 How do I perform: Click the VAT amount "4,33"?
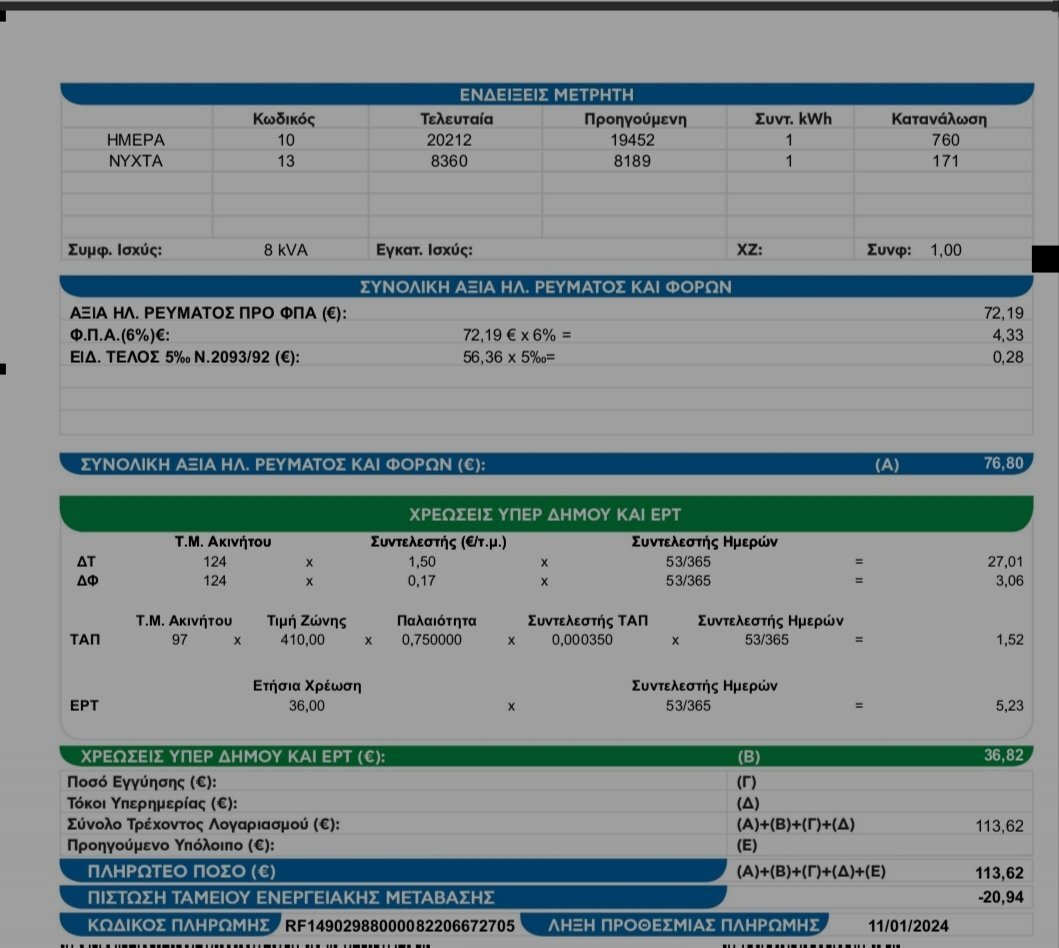1008,335
